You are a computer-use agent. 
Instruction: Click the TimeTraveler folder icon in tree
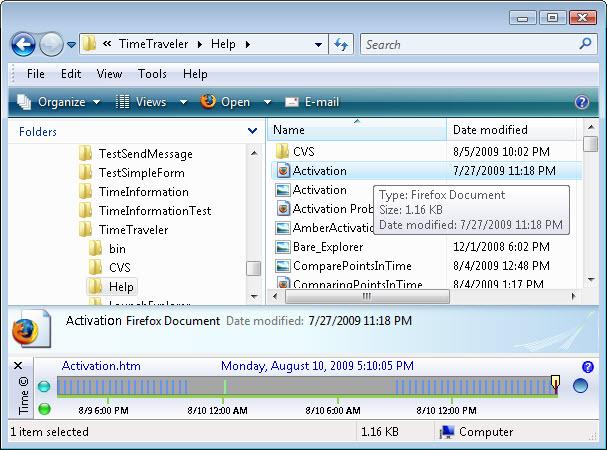tap(85, 229)
